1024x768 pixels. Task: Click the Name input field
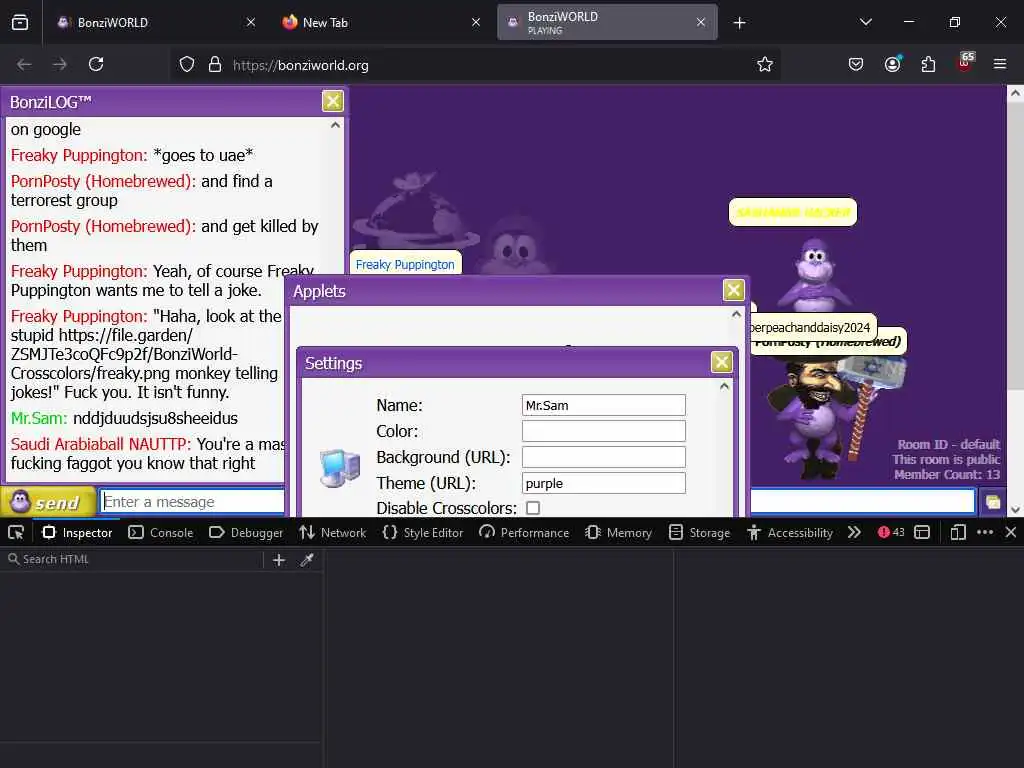click(603, 405)
